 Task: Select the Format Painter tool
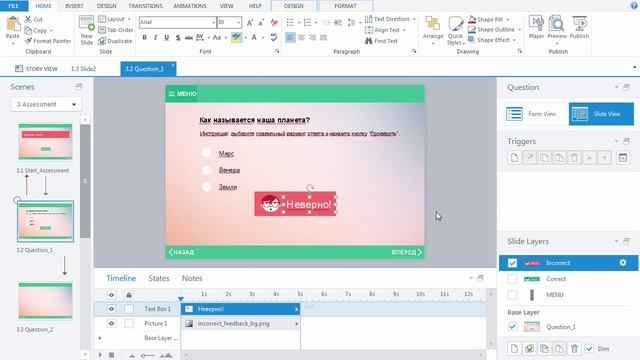click(48, 41)
